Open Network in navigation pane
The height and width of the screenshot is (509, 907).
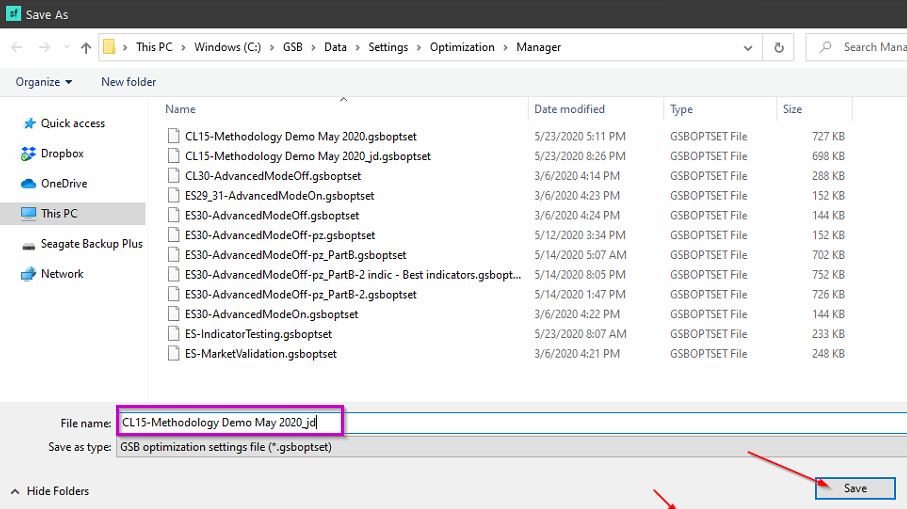click(62, 274)
